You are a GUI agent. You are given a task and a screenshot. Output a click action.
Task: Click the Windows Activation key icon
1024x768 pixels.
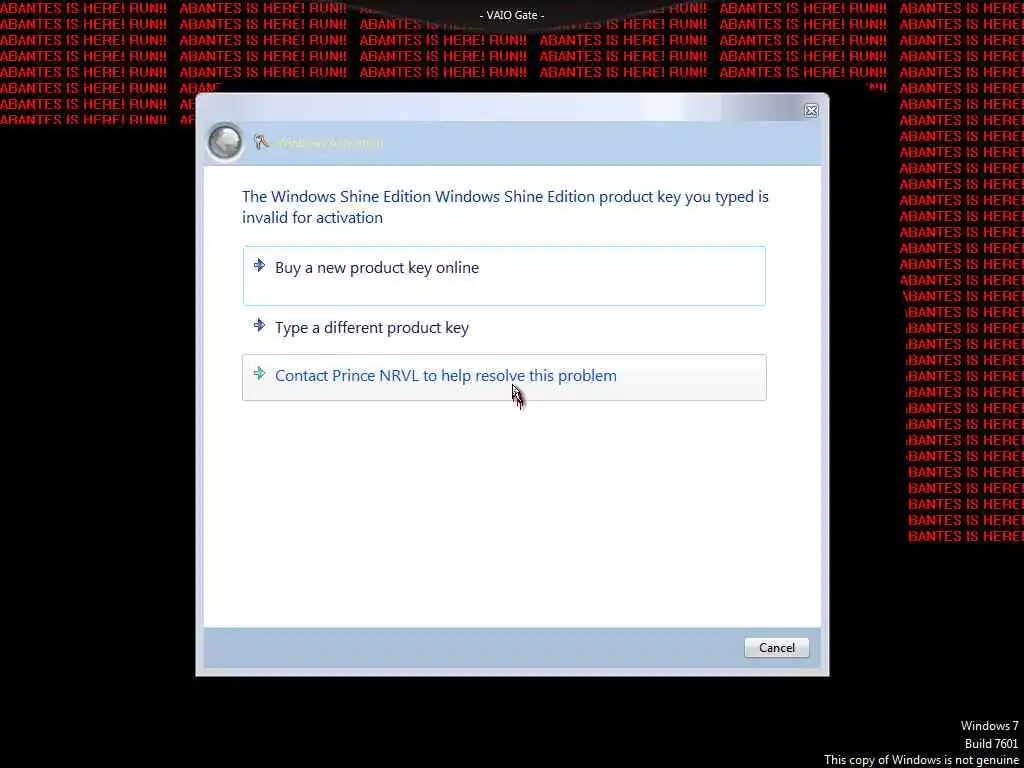(261, 142)
